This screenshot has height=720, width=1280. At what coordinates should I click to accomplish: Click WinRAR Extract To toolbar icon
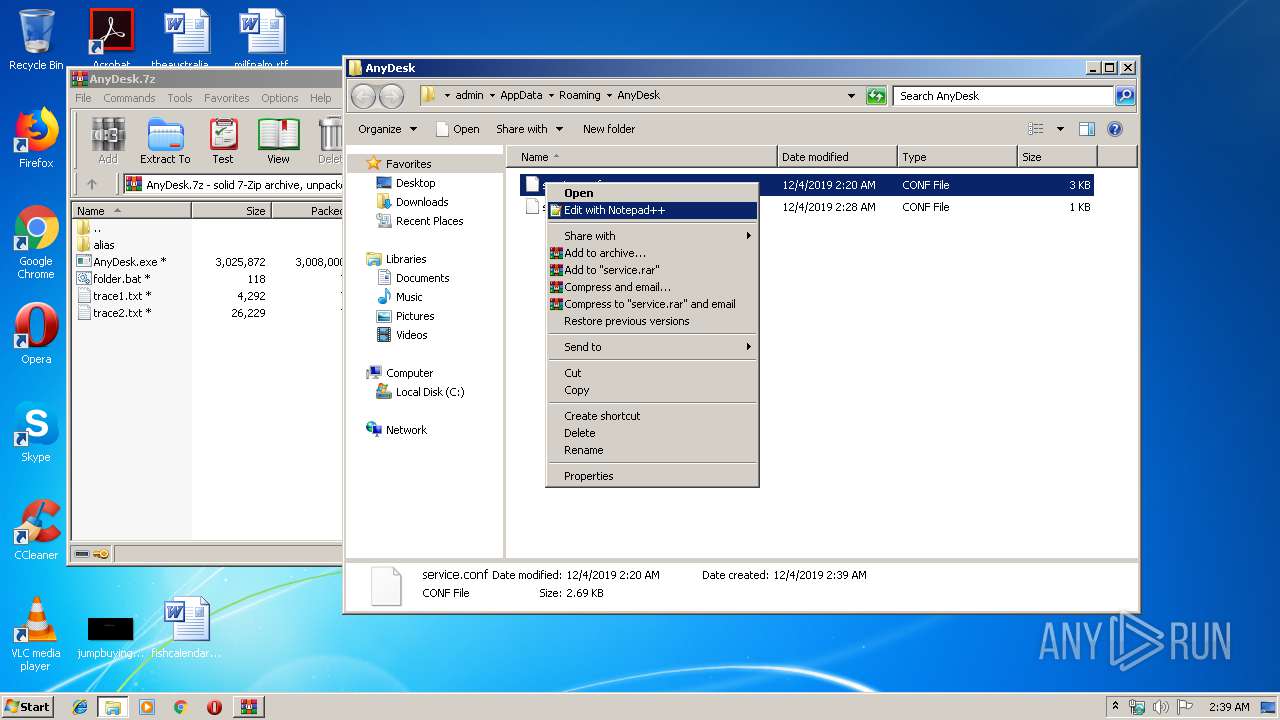point(165,141)
